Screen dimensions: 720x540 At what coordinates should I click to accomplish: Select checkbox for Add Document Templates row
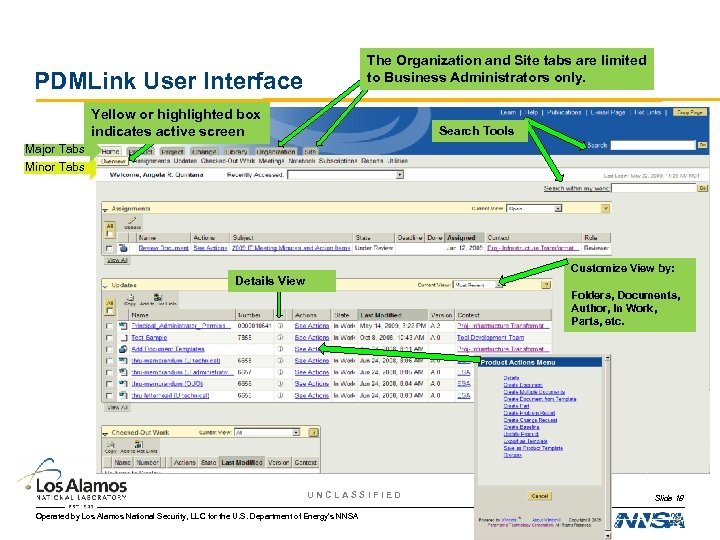tap(109, 349)
